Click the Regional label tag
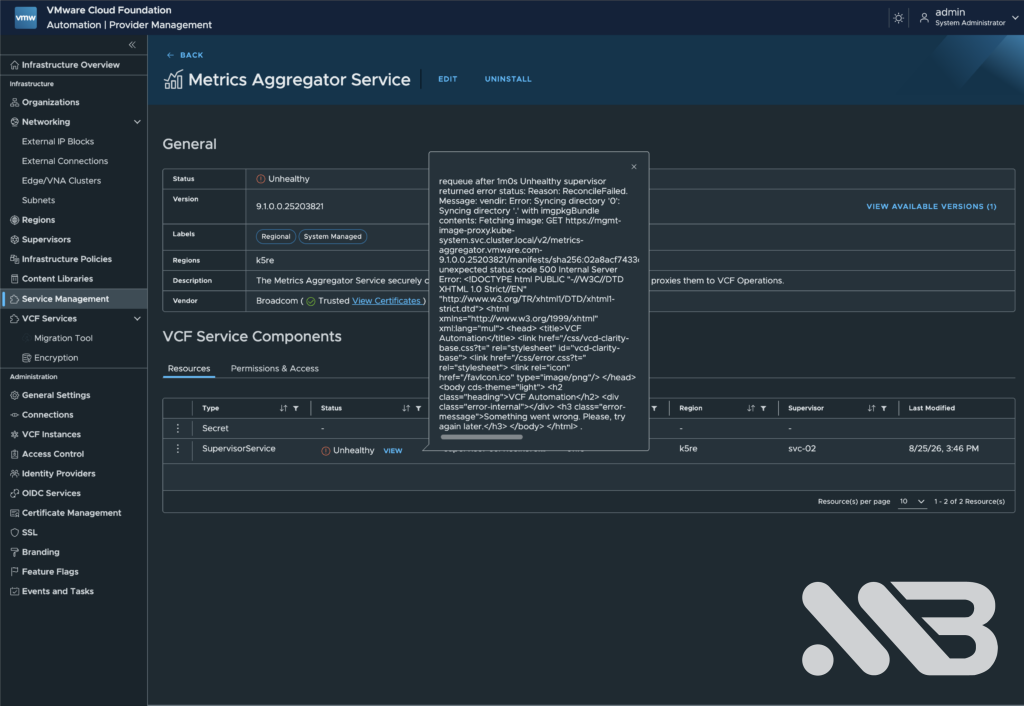The image size is (1024, 706). [276, 236]
